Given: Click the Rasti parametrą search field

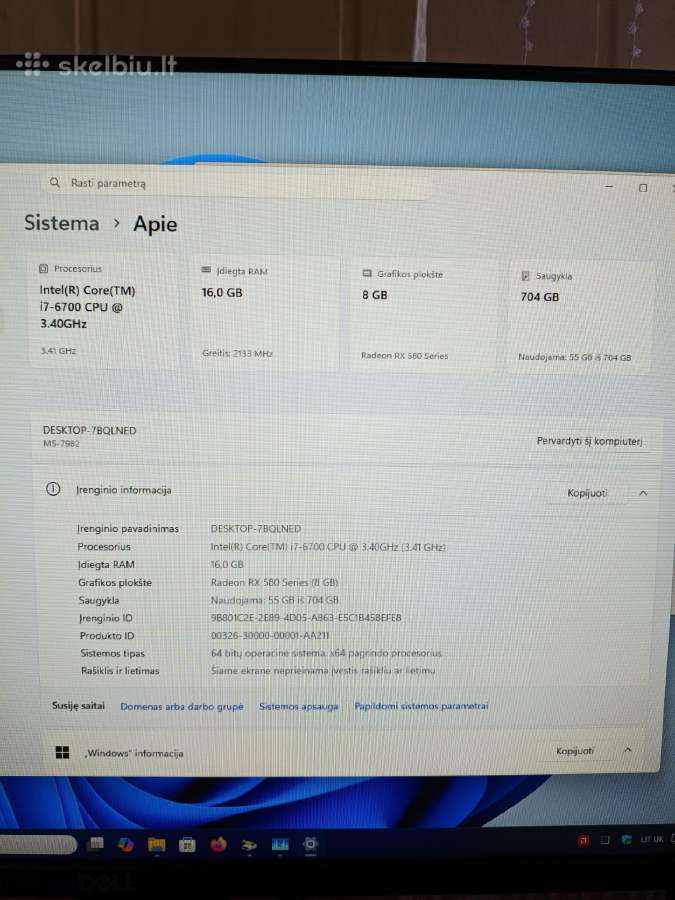Looking at the screenshot, I should 238,184.
